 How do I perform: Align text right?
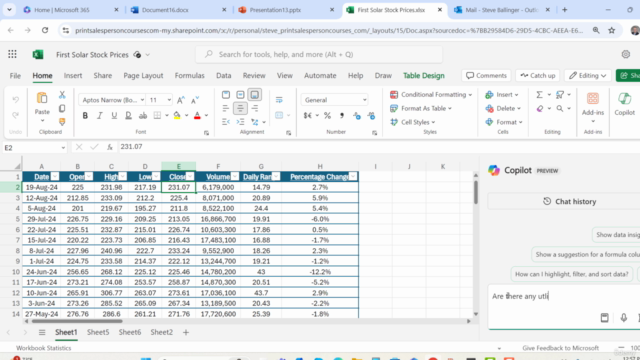[255, 108]
